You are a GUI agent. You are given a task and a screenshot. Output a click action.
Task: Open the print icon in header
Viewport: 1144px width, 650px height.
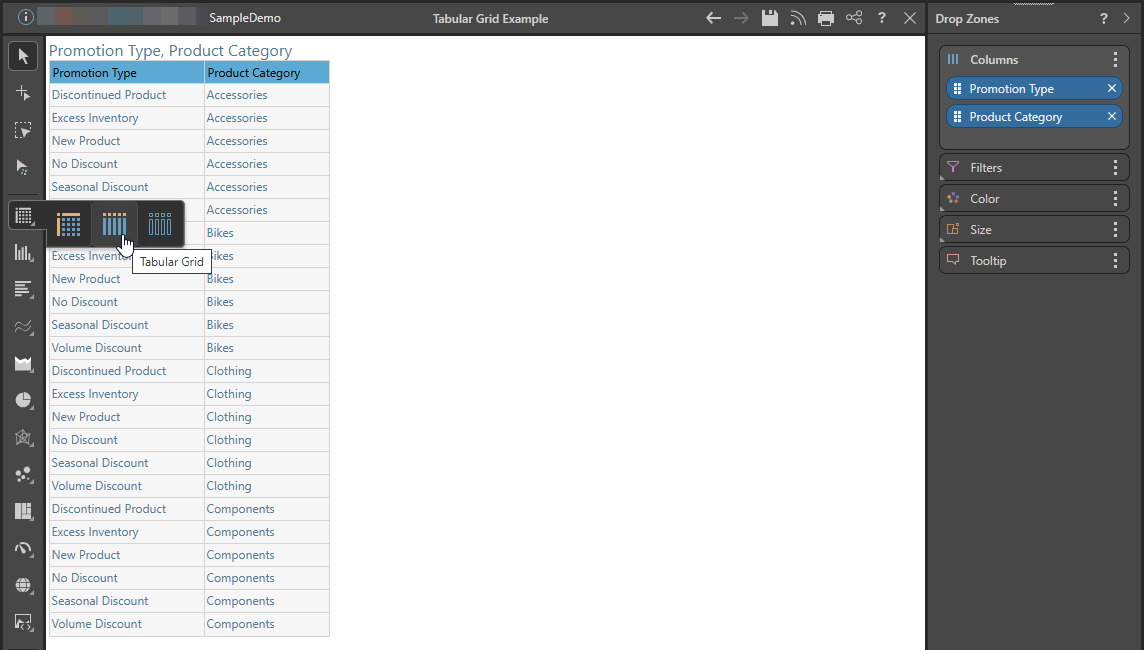[x=826, y=18]
